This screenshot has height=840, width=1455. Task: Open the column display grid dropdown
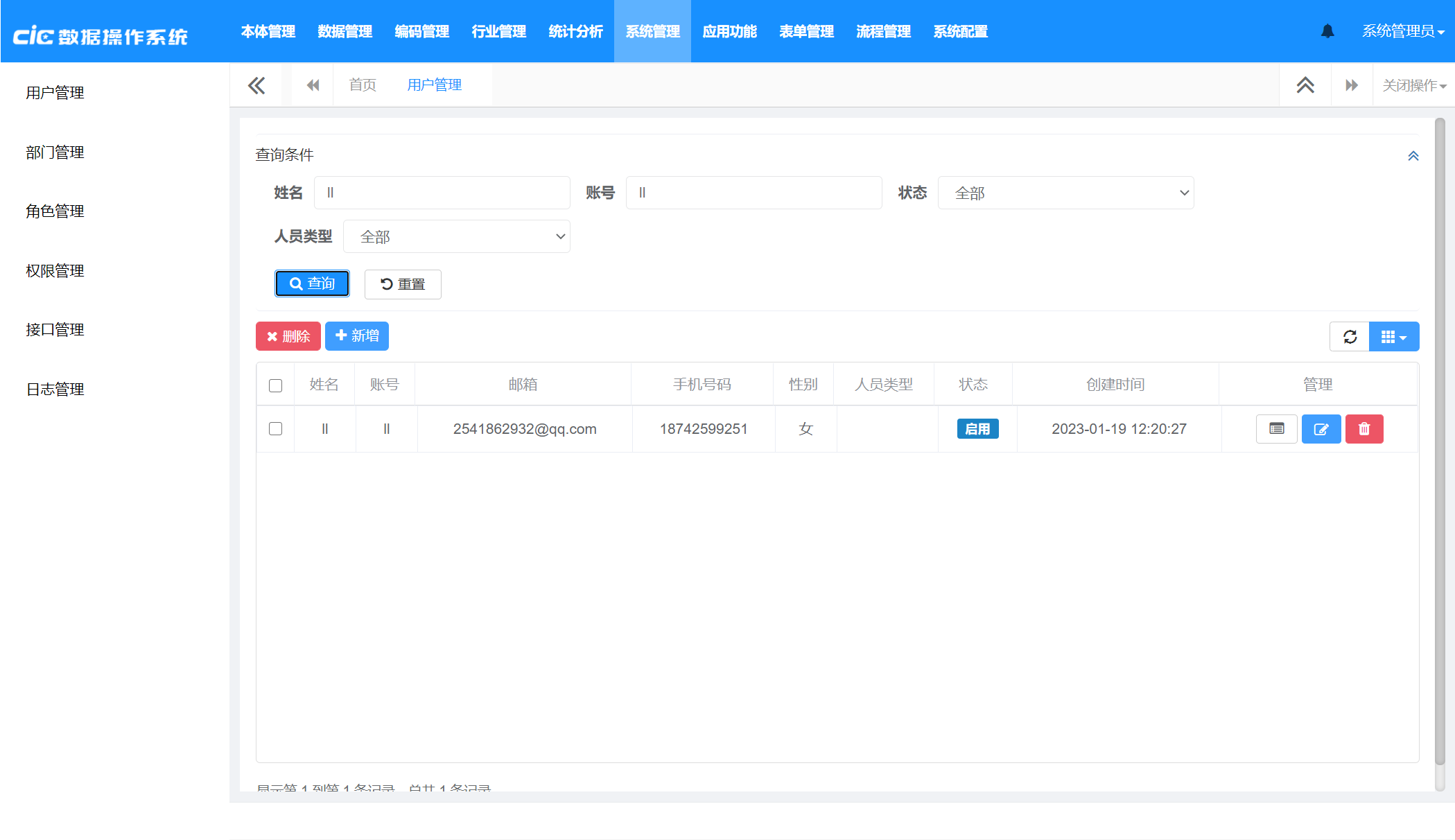tap(1393, 337)
